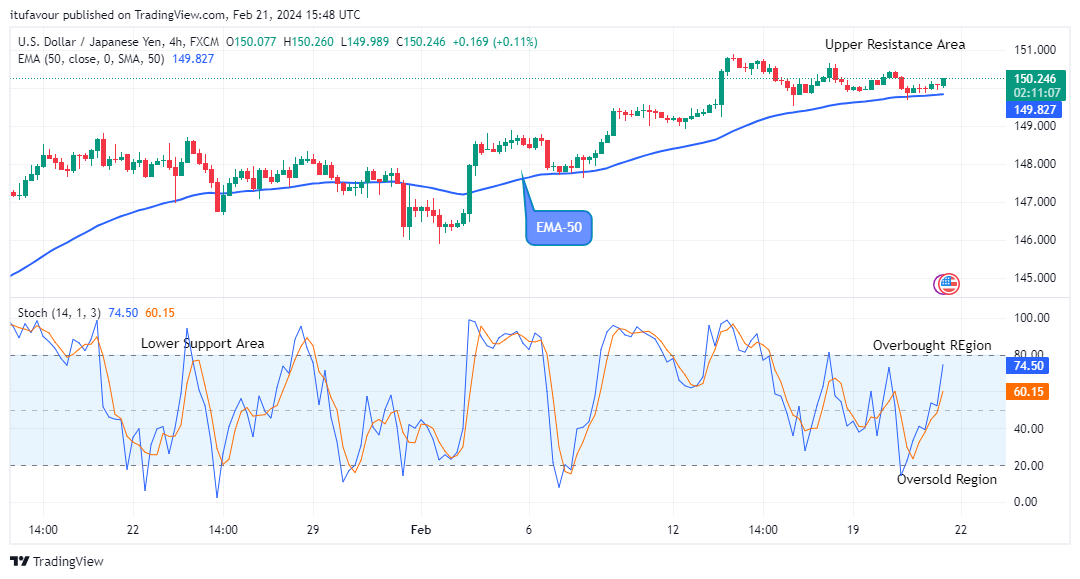This screenshot has width=1080, height=579.
Task: Click the Oversold Region annotation
Action: [x=946, y=479]
